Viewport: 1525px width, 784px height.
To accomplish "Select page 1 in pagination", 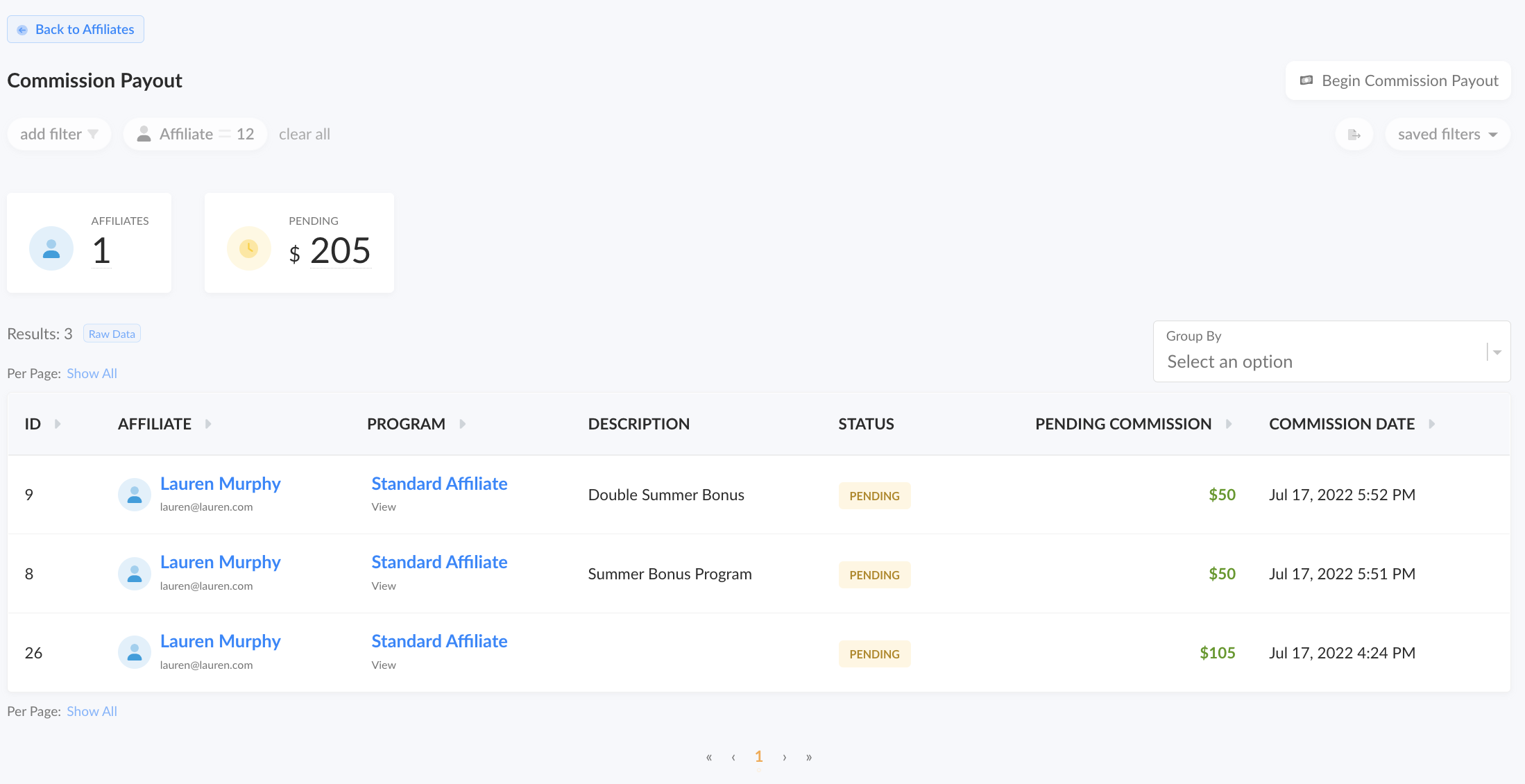I will point(759,757).
